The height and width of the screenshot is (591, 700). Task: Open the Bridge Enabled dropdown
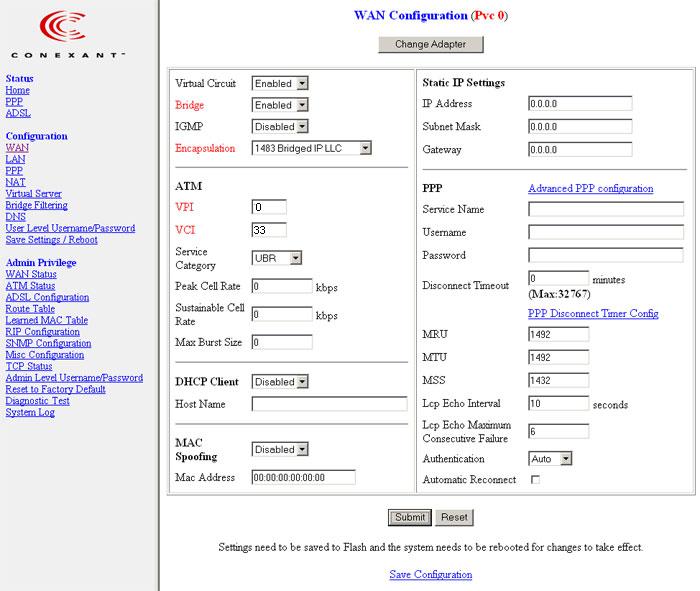coord(280,105)
